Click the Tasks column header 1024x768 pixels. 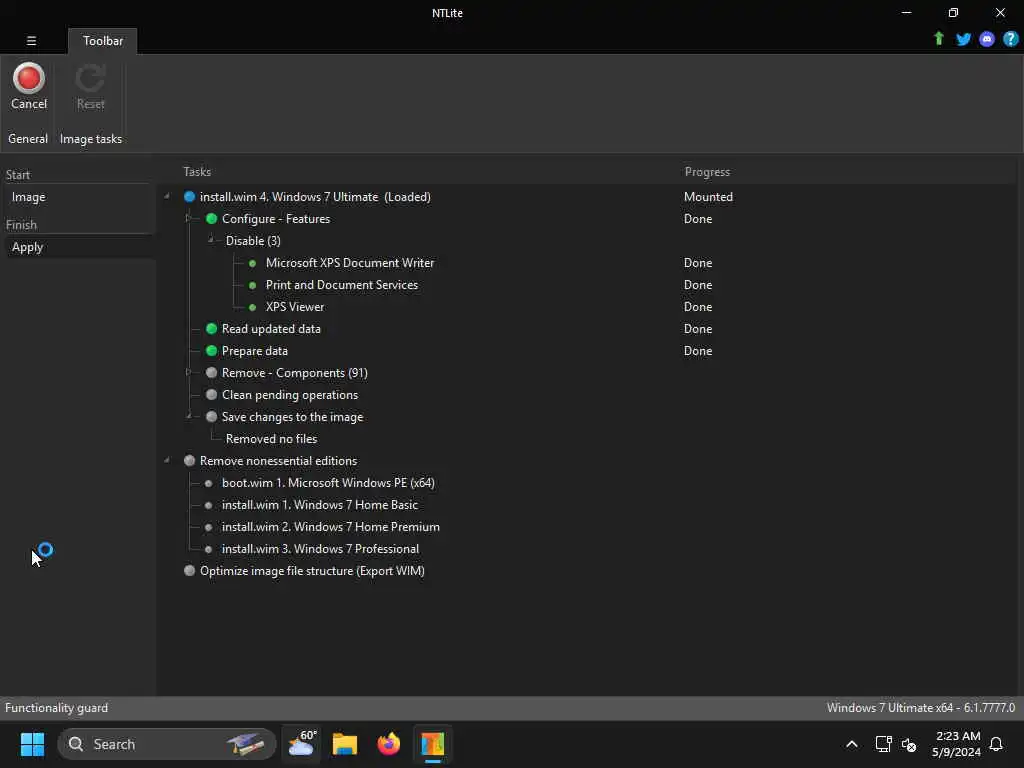tap(197, 172)
